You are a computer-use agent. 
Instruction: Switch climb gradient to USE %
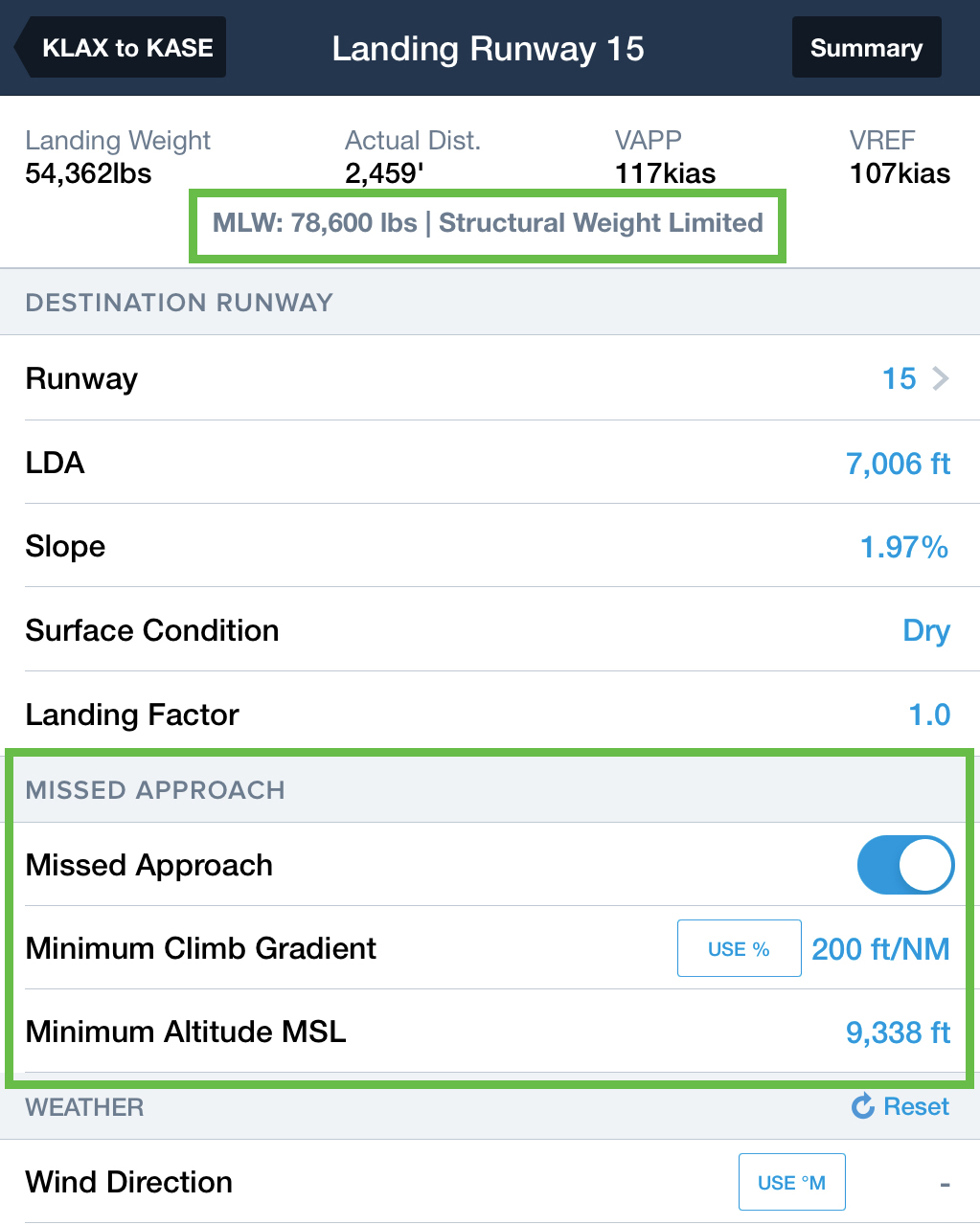pos(739,948)
